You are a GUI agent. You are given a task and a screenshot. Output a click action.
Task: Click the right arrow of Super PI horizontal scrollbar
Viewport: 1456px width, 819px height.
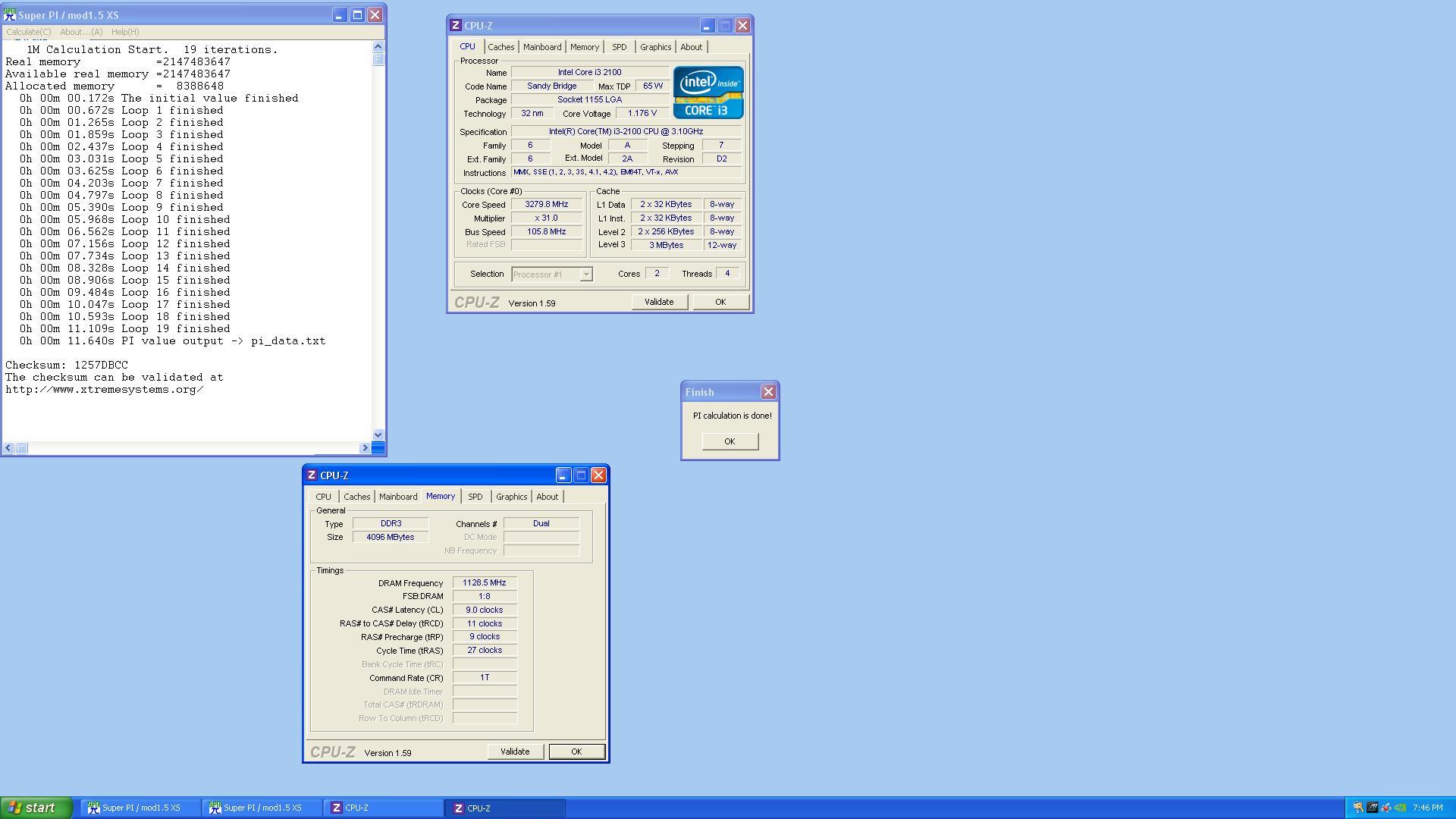pyautogui.click(x=365, y=448)
